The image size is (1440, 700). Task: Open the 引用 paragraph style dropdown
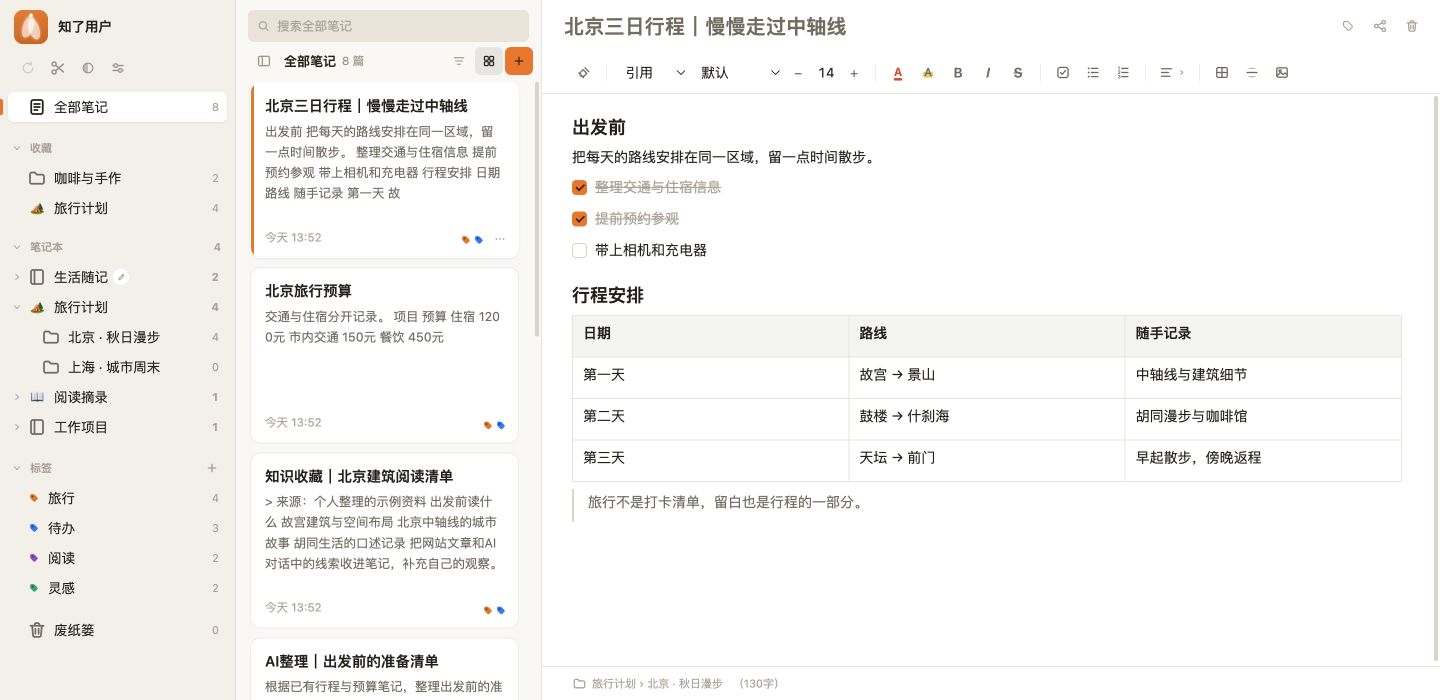point(655,73)
